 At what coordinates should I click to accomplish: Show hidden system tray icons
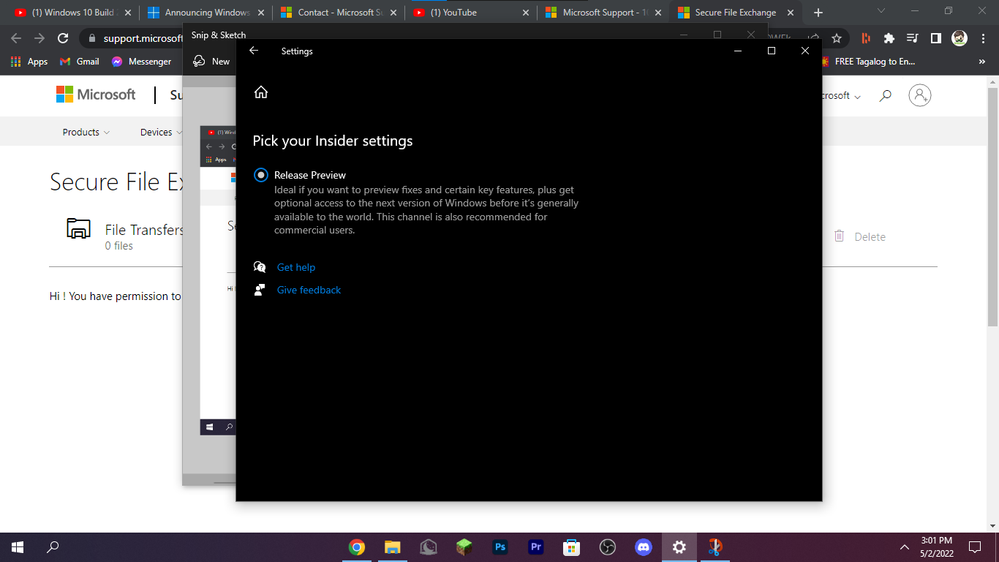[x=904, y=547]
